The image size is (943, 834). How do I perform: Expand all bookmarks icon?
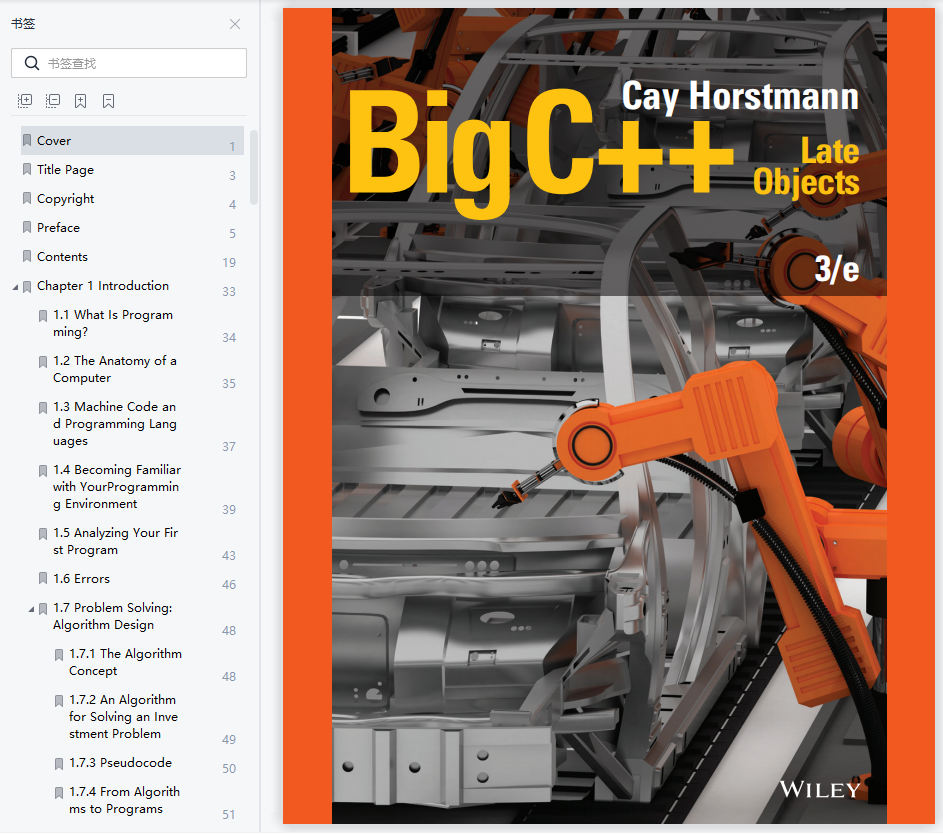tap(25, 100)
